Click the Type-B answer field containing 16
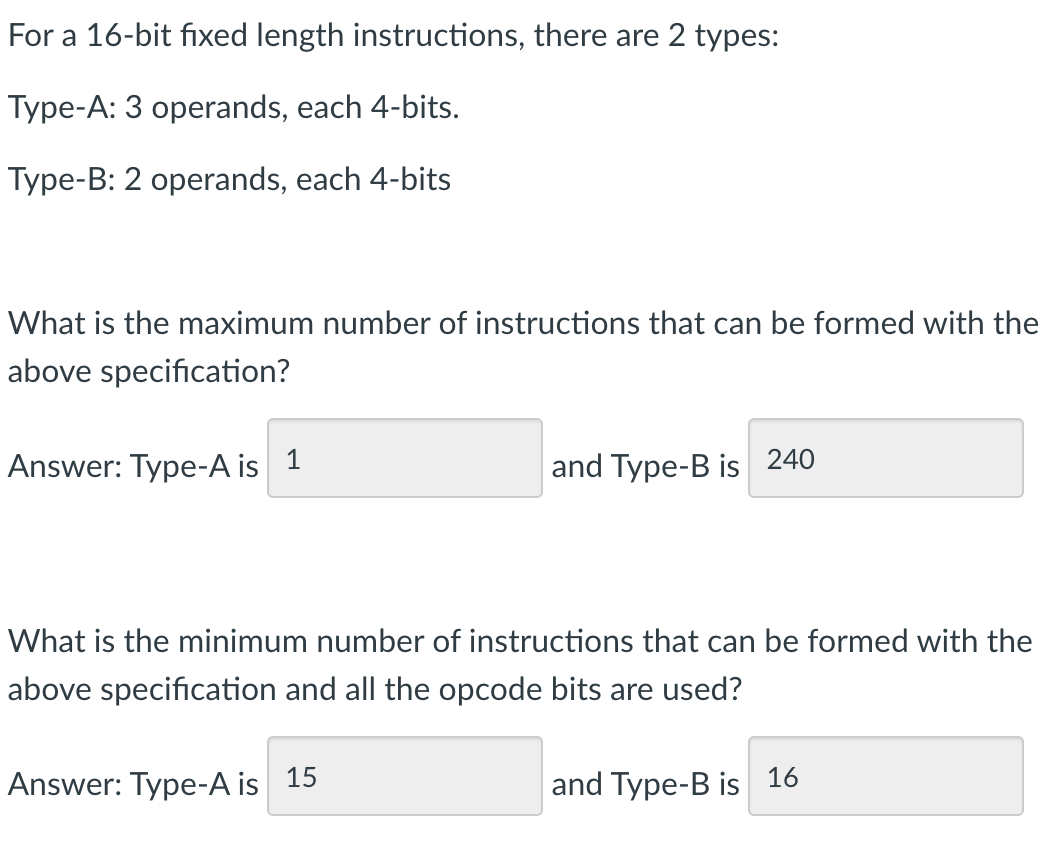The height and width of the screenshot is (842, 1056). [886, 776]
